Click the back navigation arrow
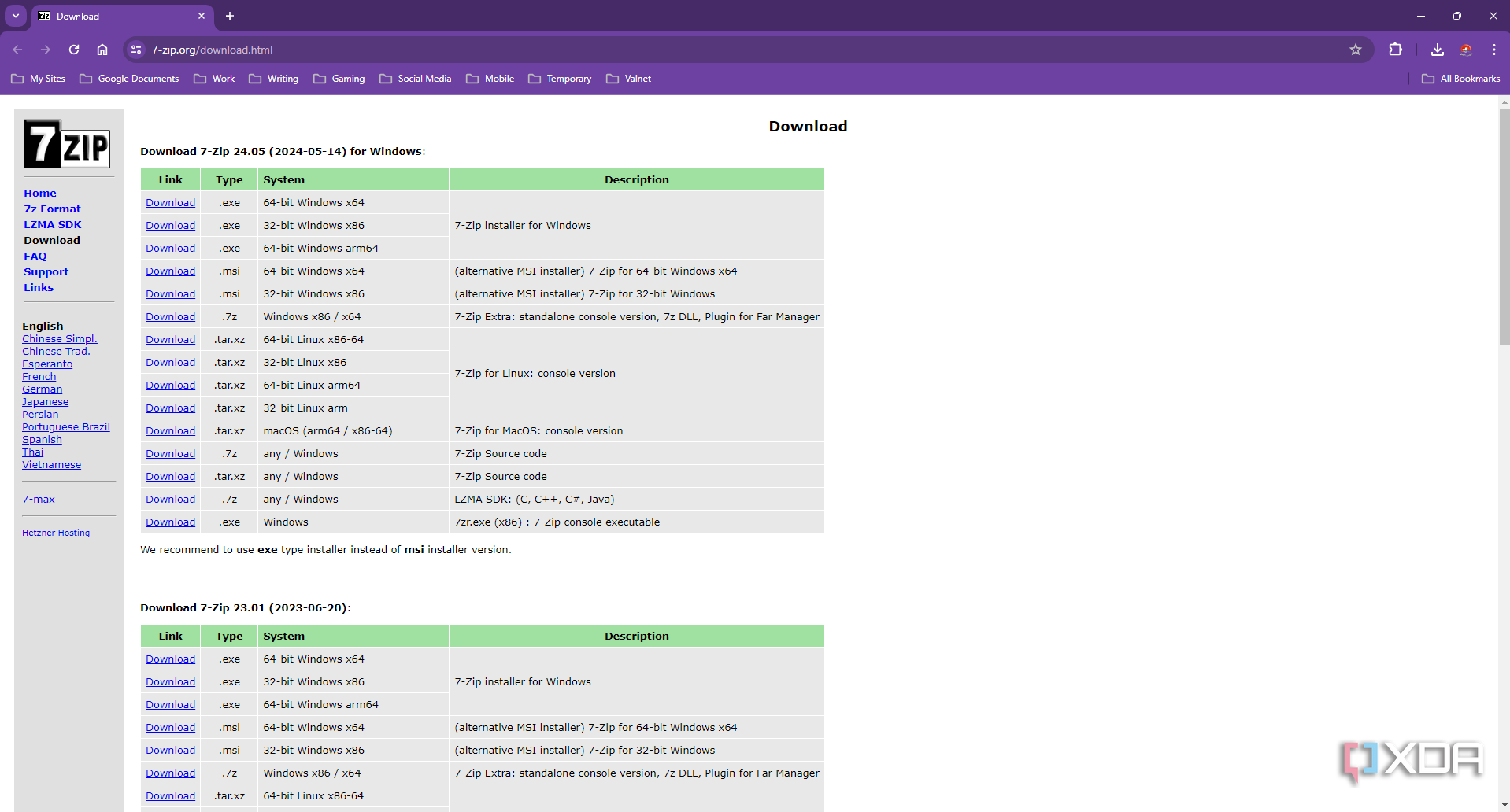1510x812 pixels. [x=18, y=50]
